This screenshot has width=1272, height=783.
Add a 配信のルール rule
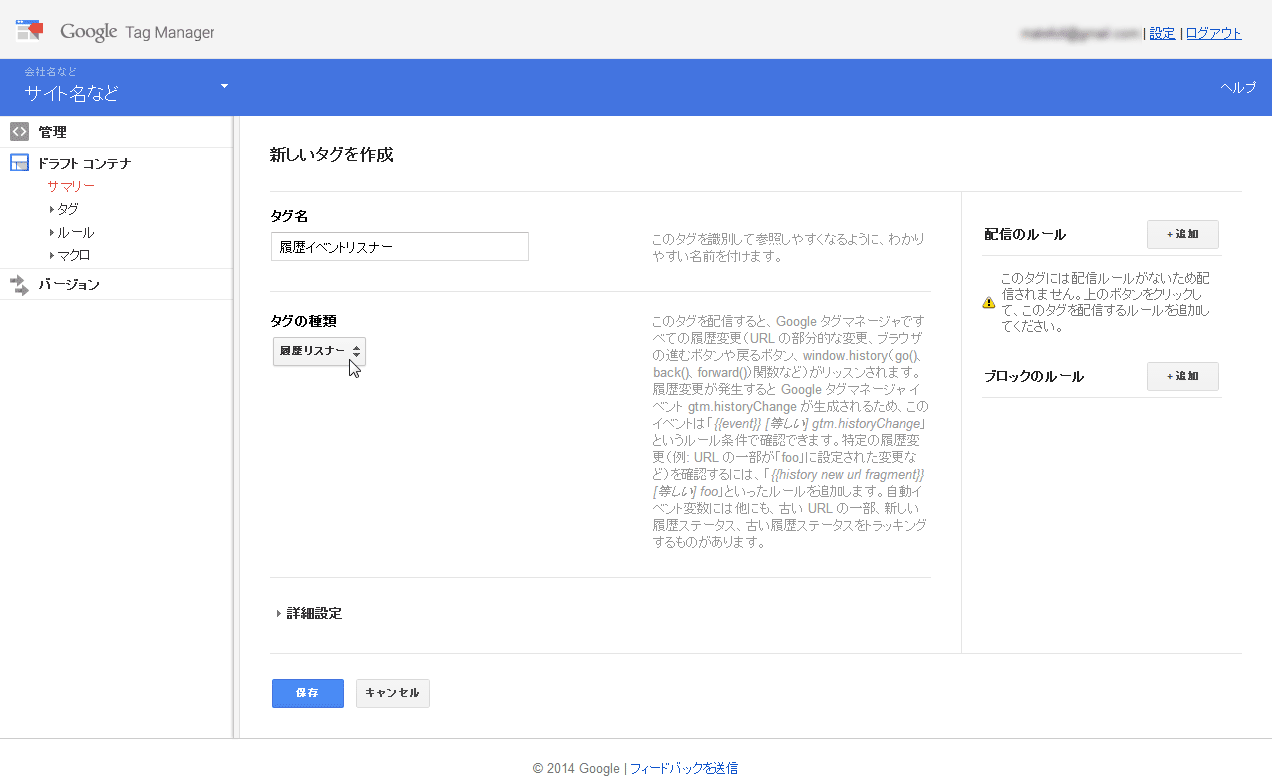[x=1182, y=234]
